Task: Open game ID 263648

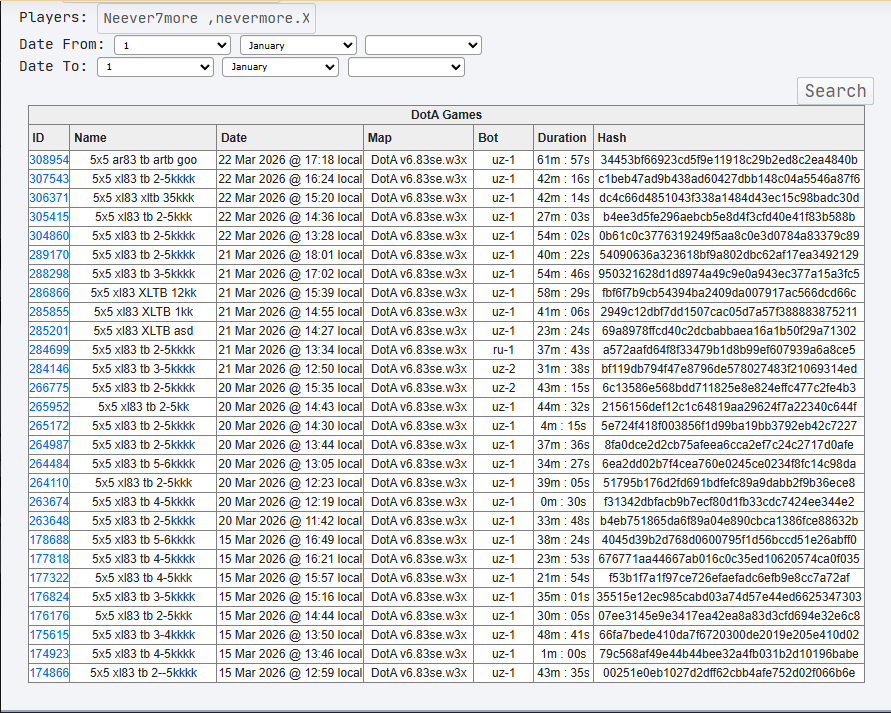Action: pos(49,521)
